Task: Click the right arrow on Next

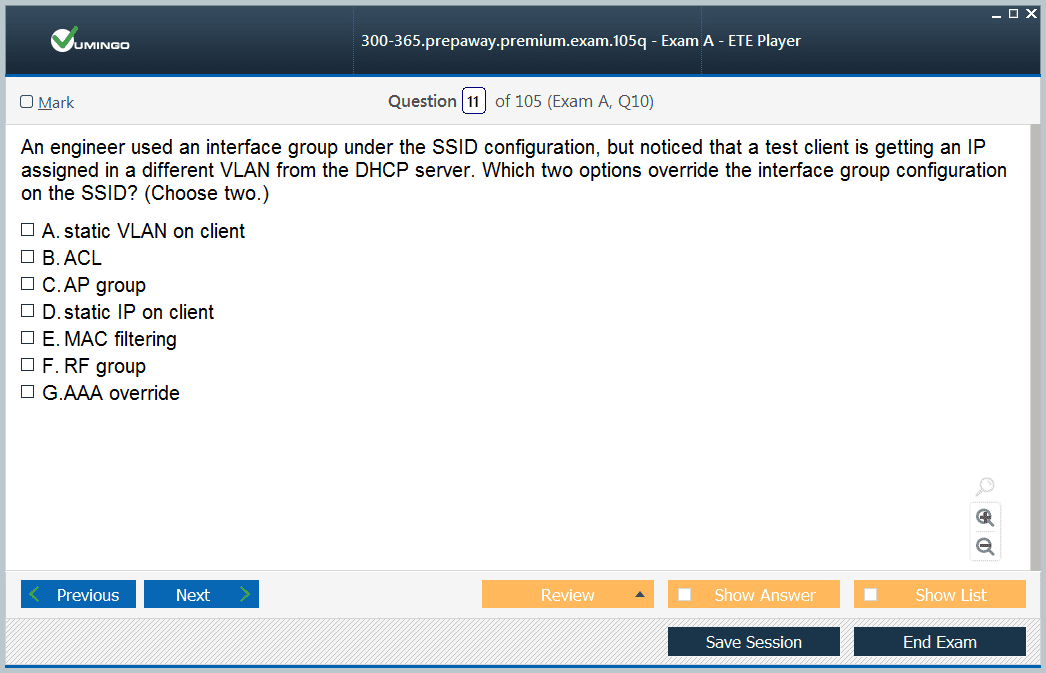Action: [244, 594]
